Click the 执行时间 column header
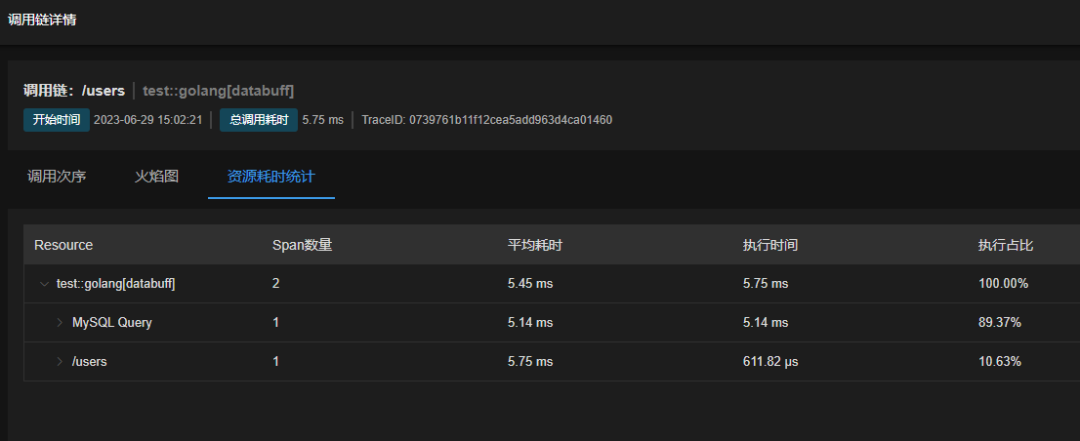1080x441 pixels. point(770,245)
